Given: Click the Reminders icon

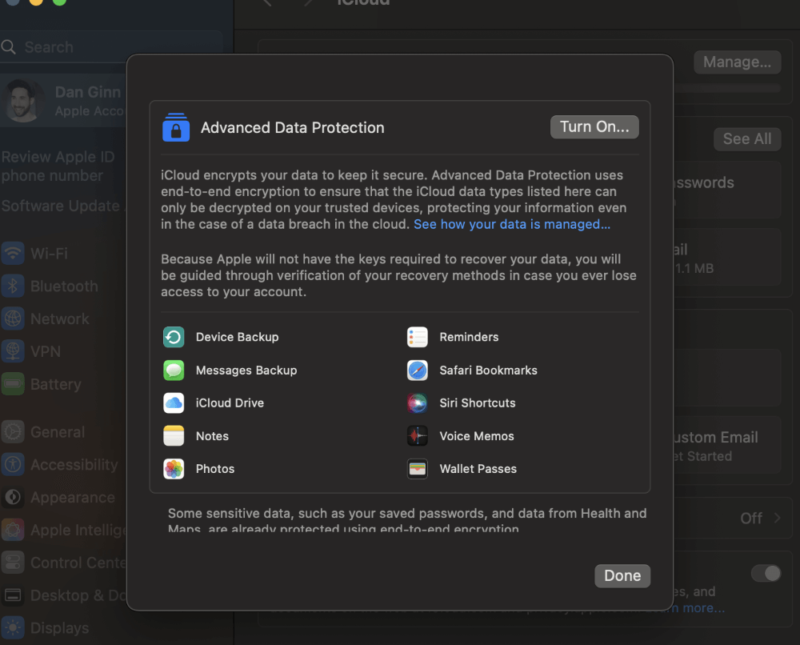Looking at the screenshot, I should click(417, 337).
